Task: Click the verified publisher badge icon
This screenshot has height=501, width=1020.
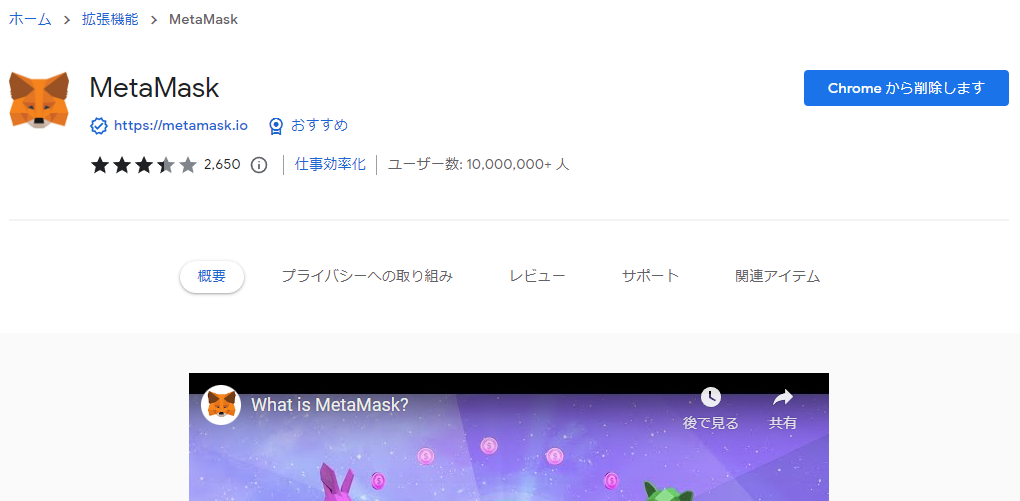Action: [x=98, y=126]
